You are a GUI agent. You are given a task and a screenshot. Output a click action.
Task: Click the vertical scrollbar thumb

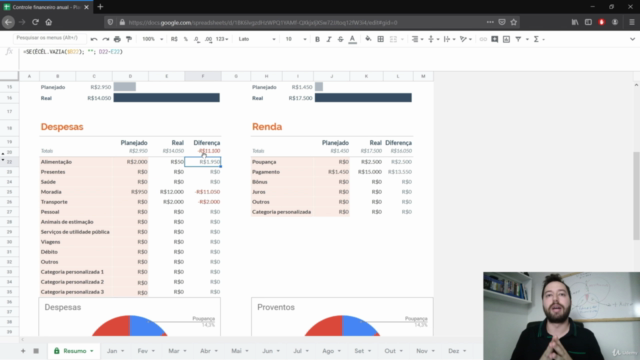[636, 196]
